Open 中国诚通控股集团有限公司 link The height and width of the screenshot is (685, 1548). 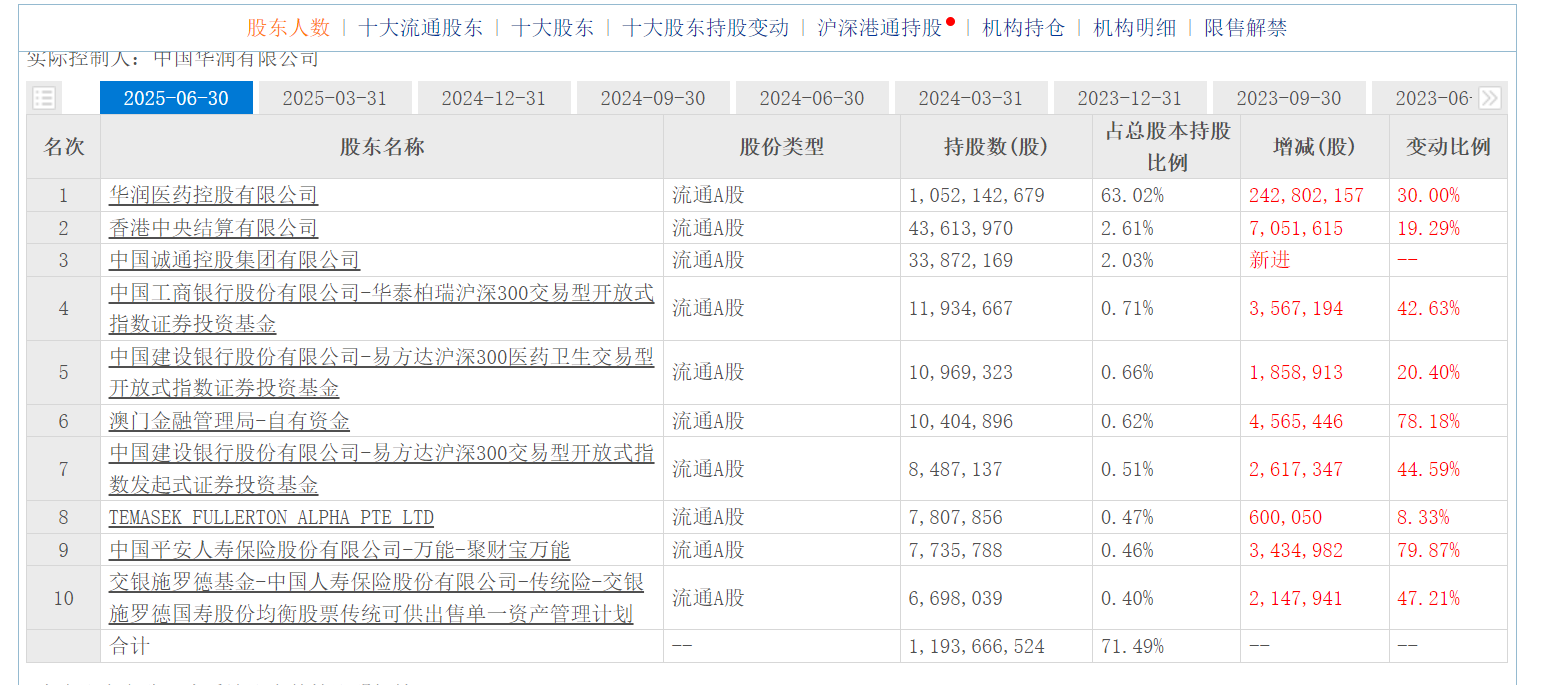pos(234,260)
